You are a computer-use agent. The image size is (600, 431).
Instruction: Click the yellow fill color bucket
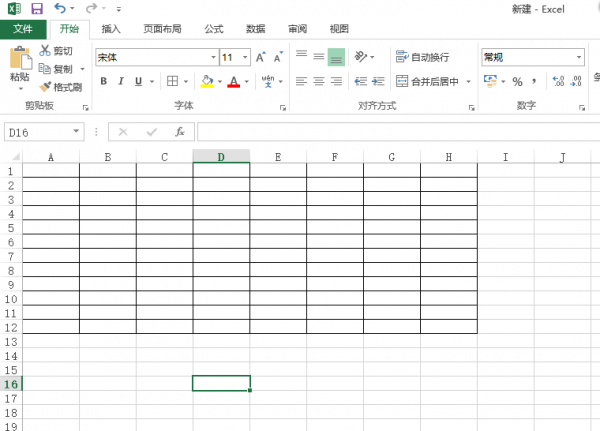(x=206, y=82)
